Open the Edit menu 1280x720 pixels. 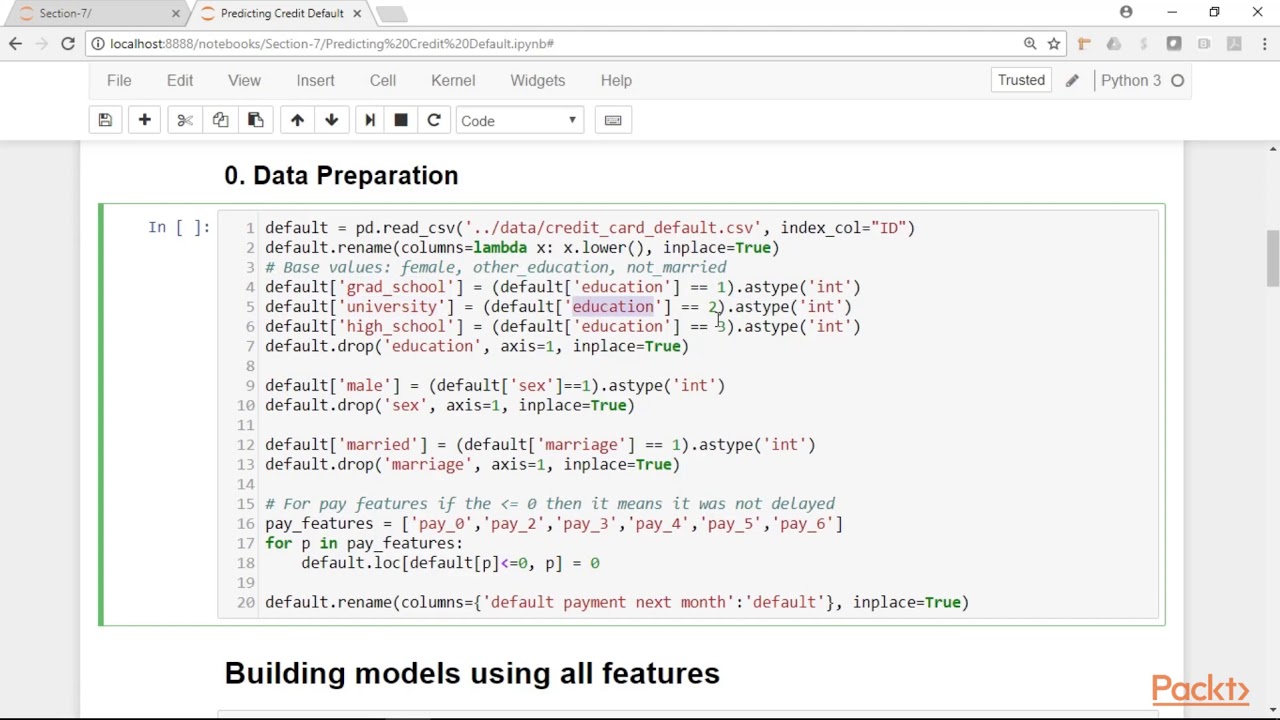click(180, 81)
